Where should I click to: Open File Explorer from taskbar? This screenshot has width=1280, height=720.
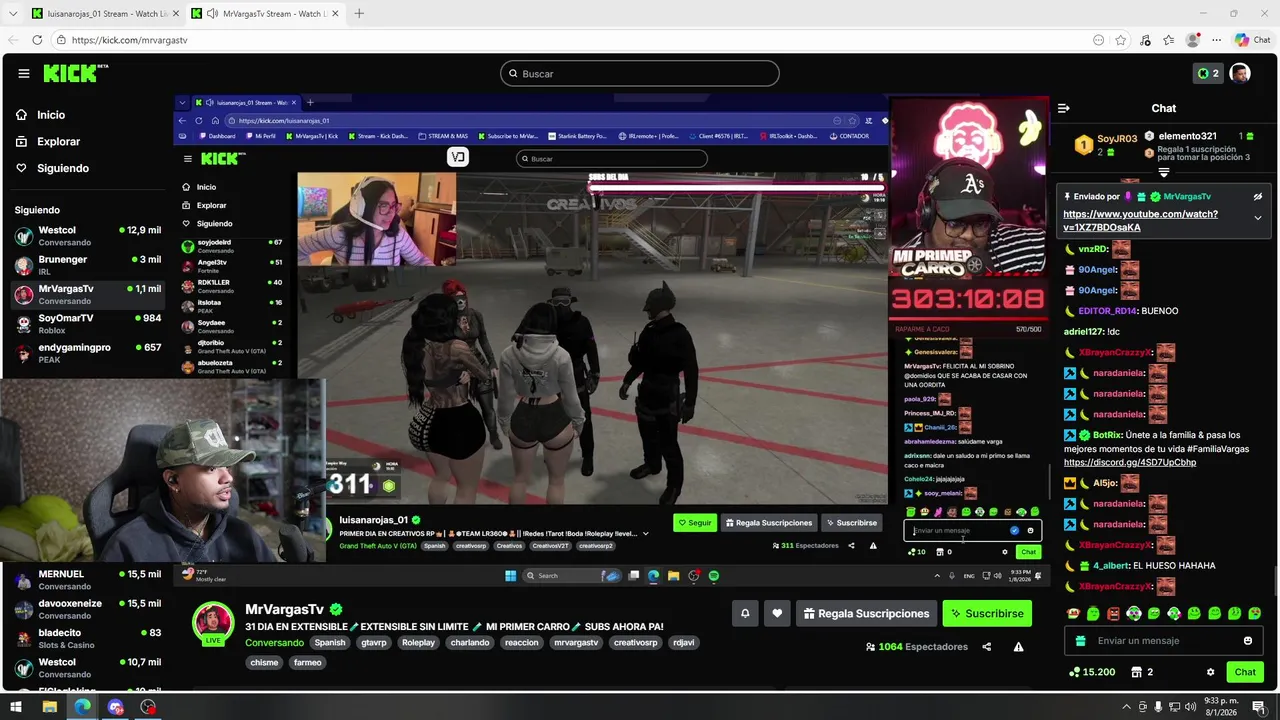pyautogui.click(x=49, y=707)
